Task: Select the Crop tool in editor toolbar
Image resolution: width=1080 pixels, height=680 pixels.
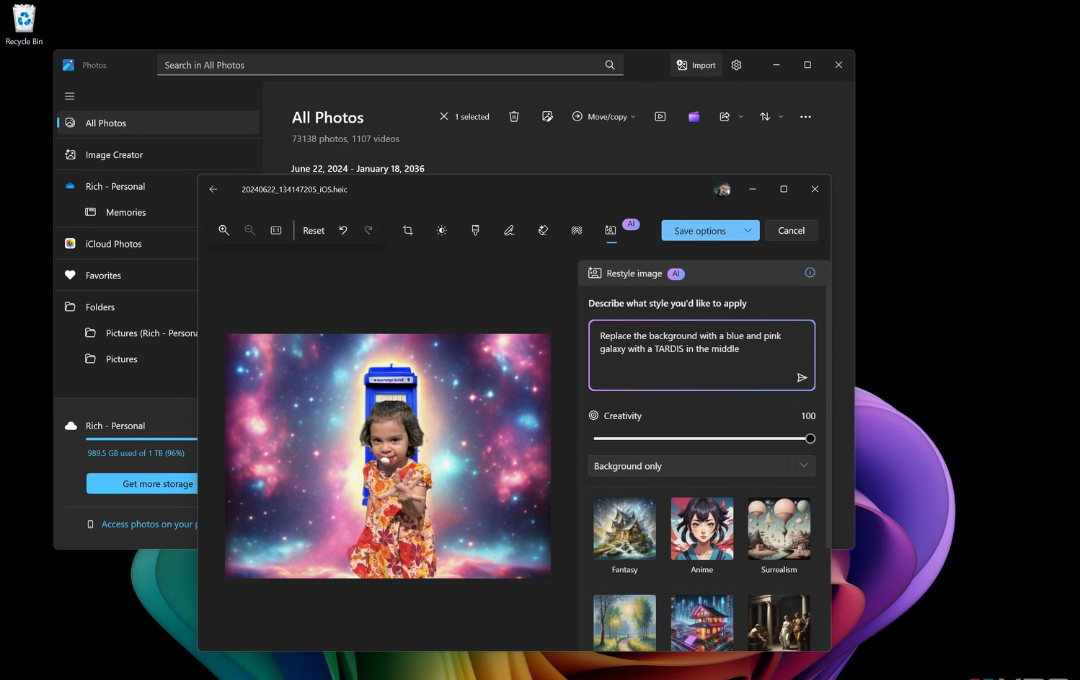Action: 408,230
